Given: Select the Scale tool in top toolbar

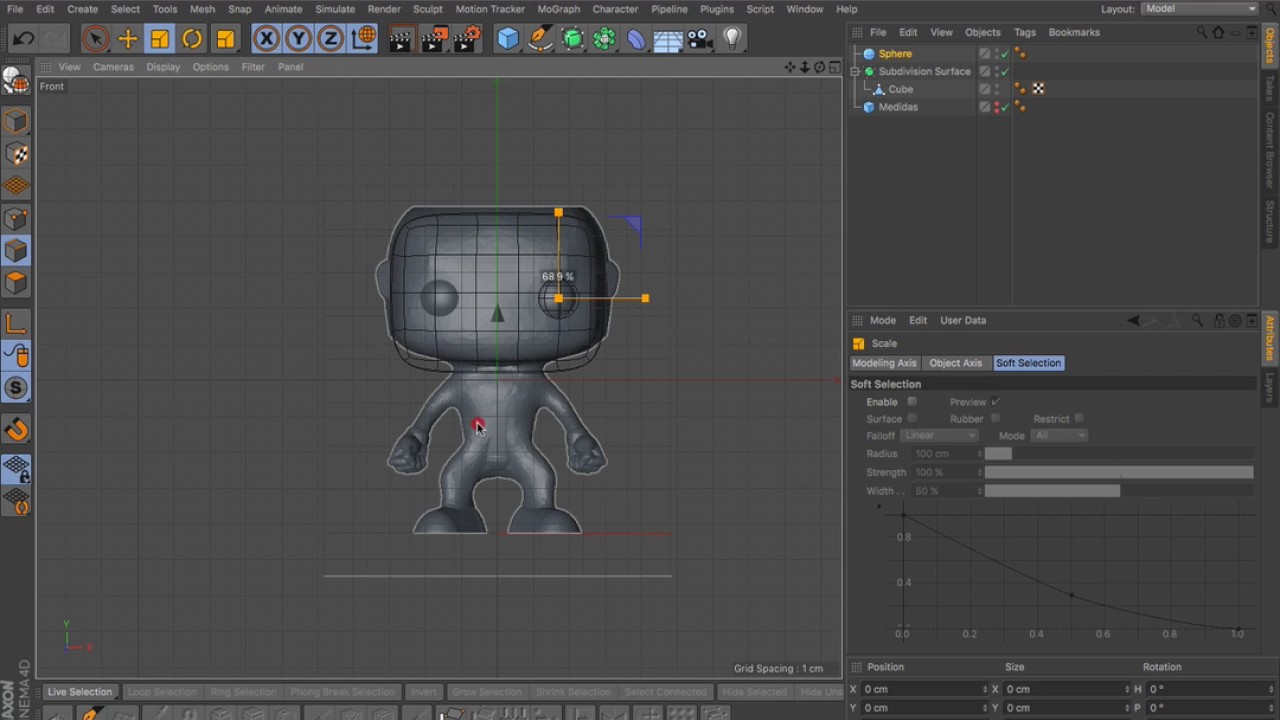Looking at the screenshot, I should pyautogui.click(x=160, y=39).
